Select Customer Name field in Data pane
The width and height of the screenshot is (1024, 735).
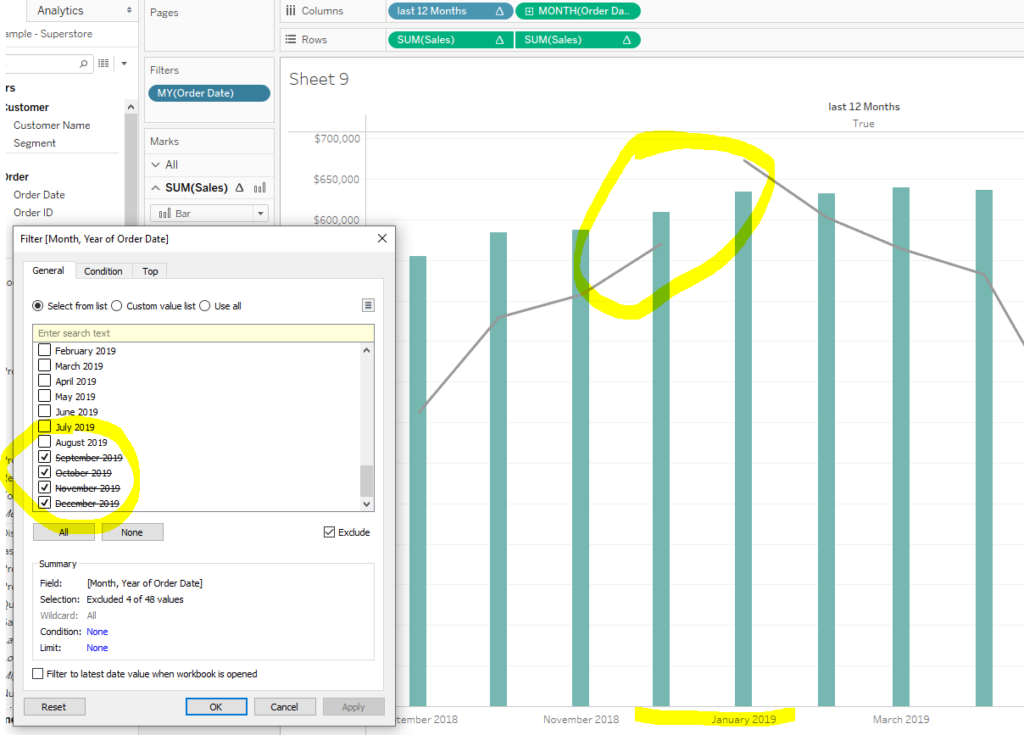point(52,125)
